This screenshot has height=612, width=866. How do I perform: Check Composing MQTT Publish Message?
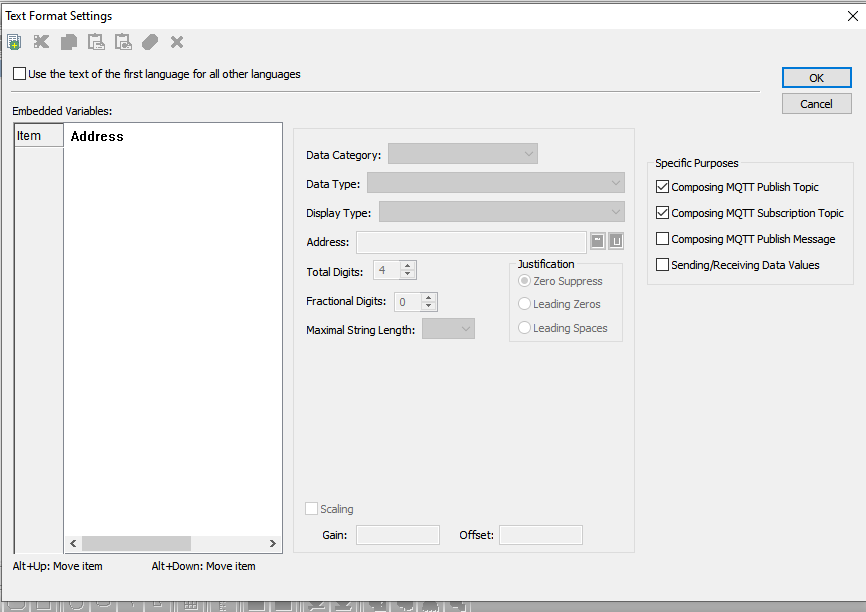[662, 239]
